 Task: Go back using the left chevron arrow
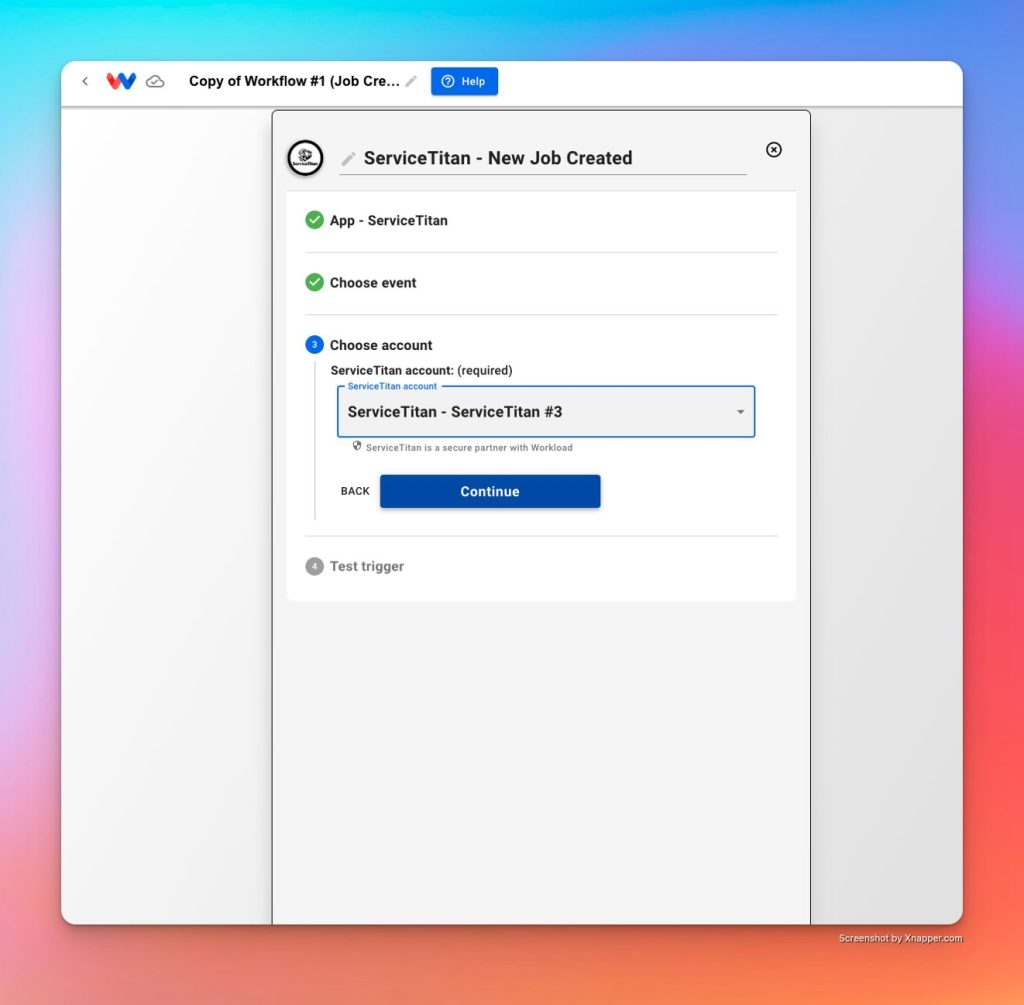85,81
